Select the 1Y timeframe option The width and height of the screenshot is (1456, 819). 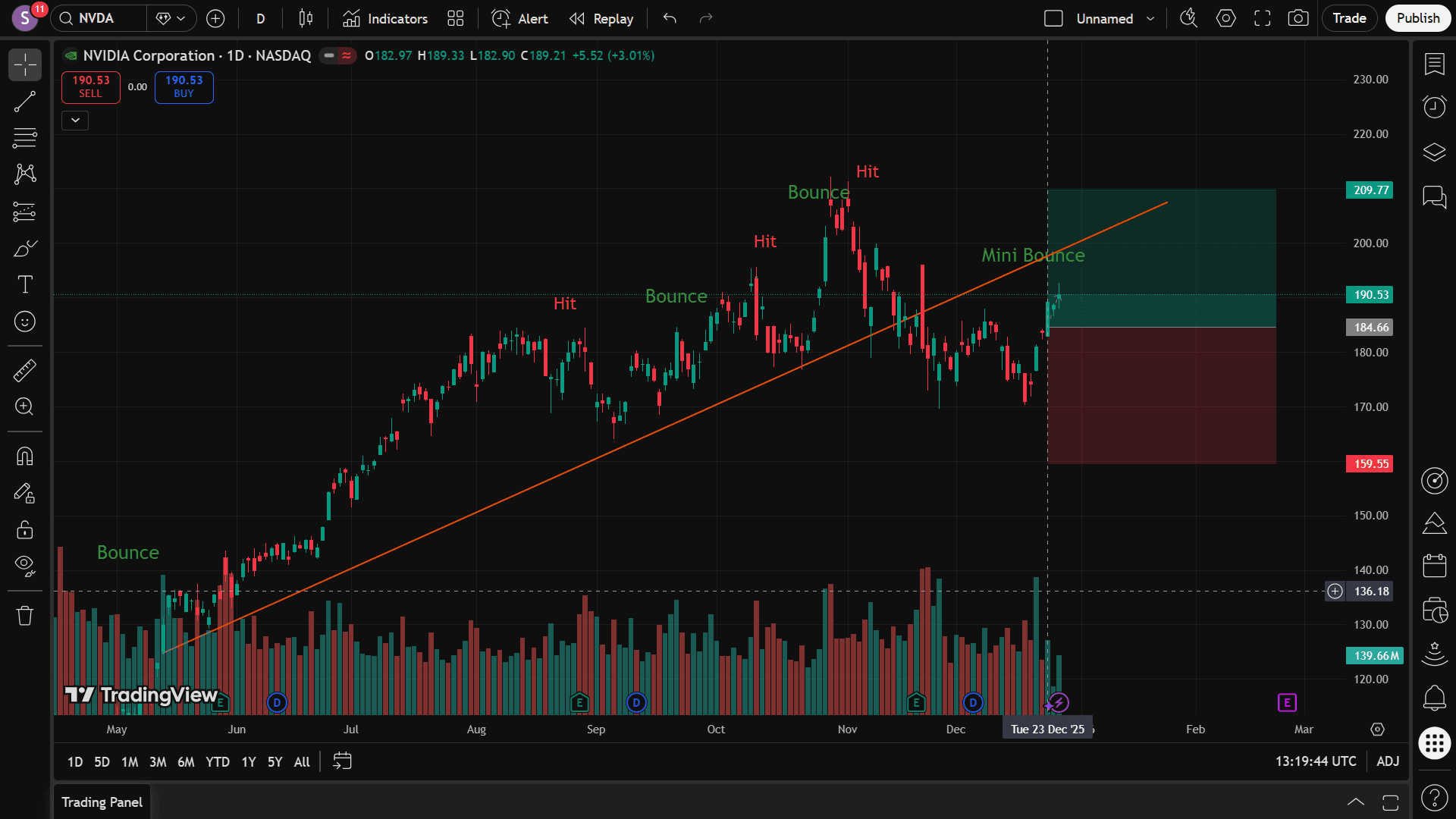[248, 762]
